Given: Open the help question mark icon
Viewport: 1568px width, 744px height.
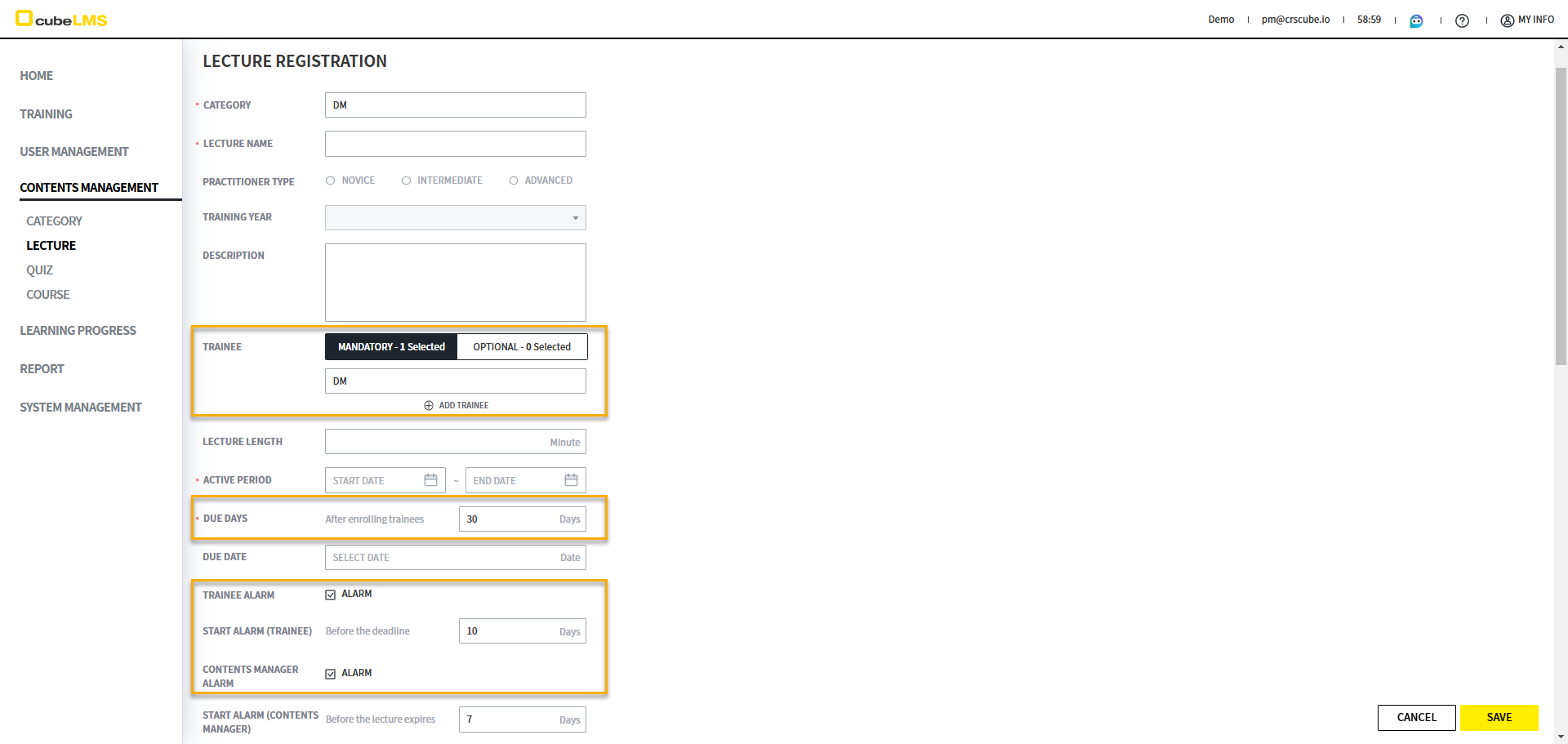Looking at the screenshot, I should (x=1462, y=20).
